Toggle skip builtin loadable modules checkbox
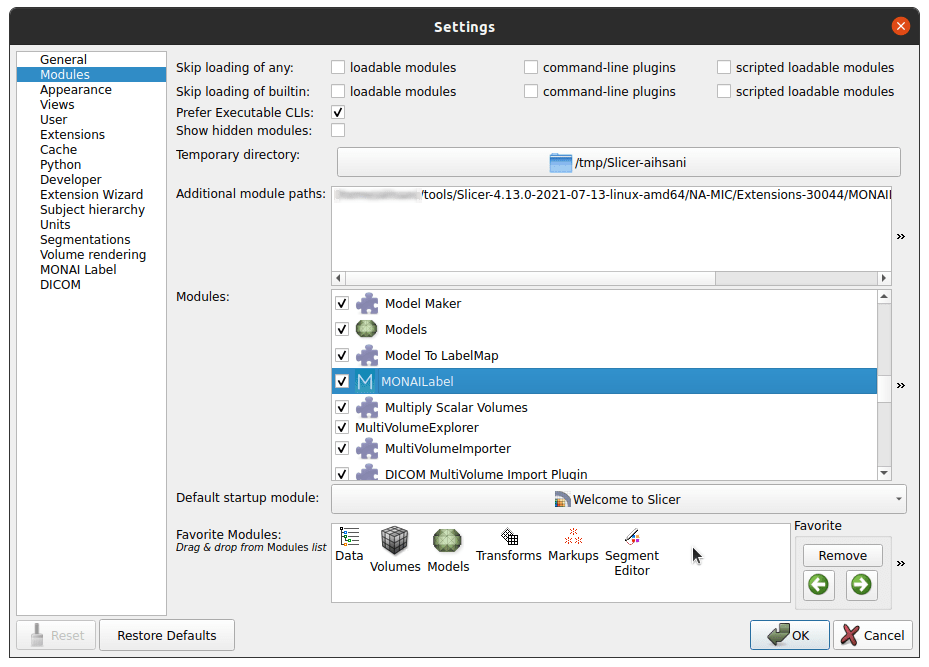This screenshot has height=667, width=929. point(338,91)
